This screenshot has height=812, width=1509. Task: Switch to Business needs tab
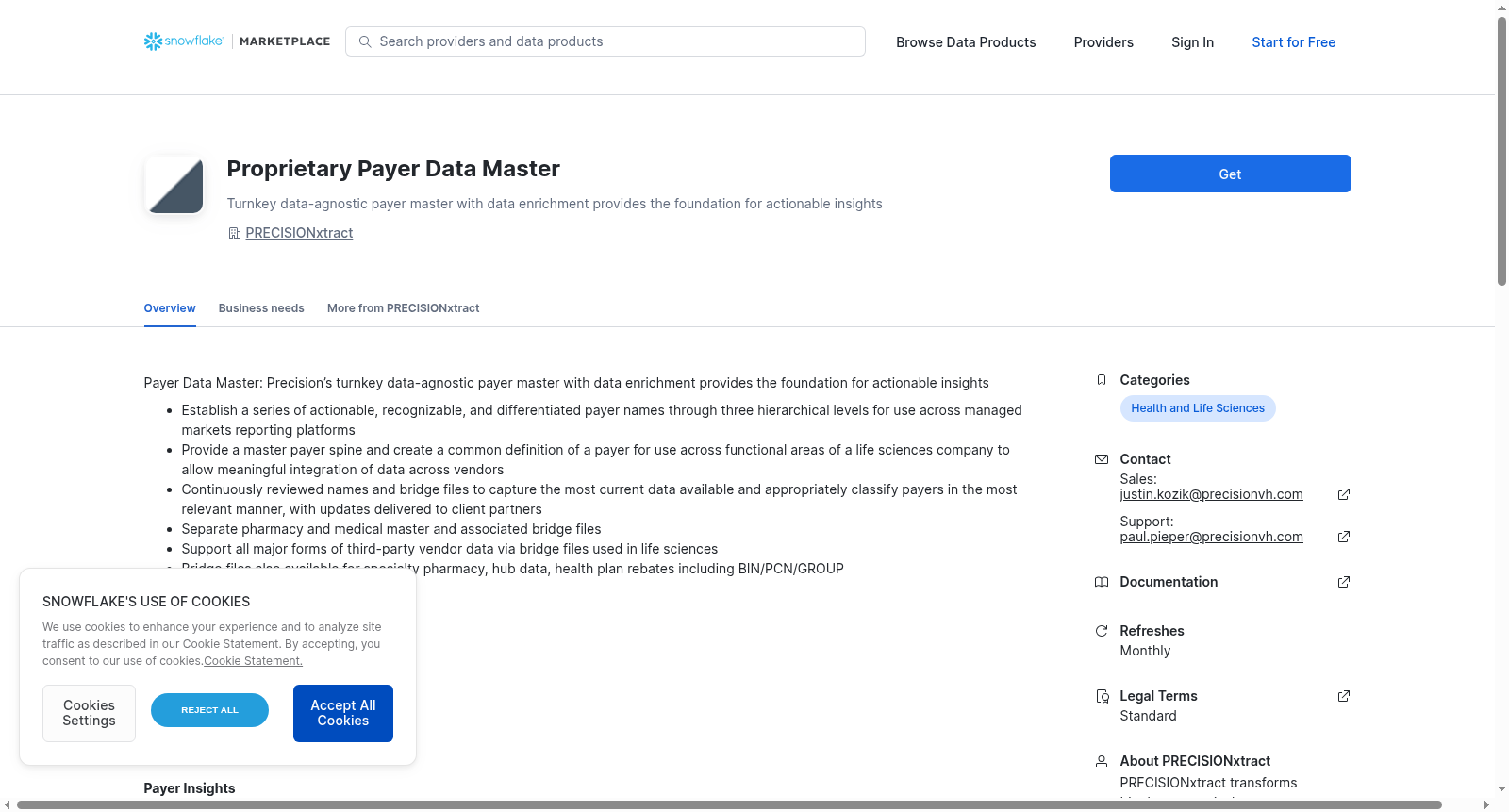coord(261,308)
